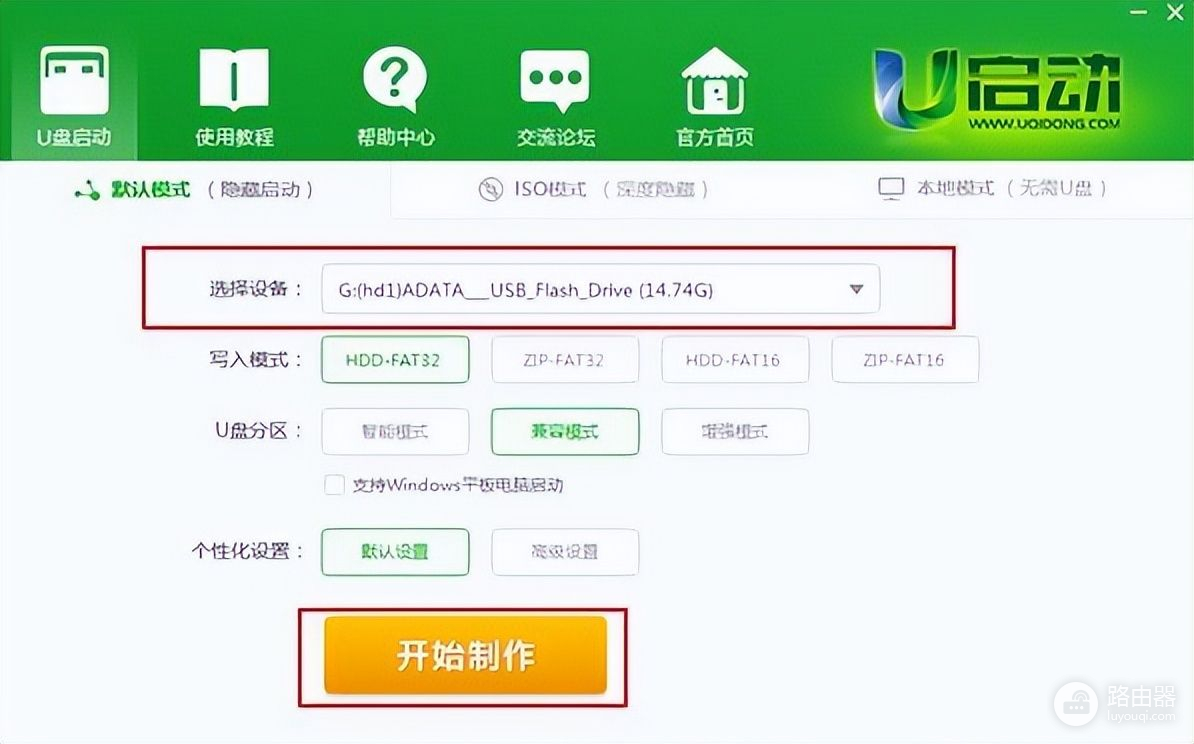Minimize the U启动 window
Screen dimensions: 1194x744
pyautogui.click(x=1138, y=14)
